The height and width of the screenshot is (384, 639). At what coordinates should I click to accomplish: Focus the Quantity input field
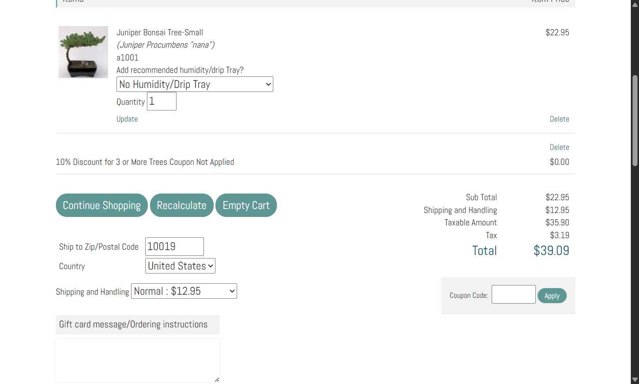click(162, 102)
